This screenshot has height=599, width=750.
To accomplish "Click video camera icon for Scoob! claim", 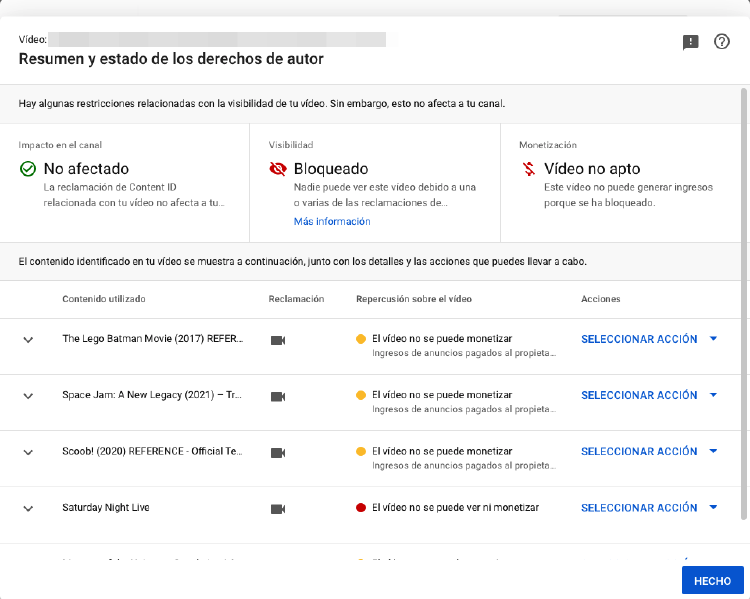I will point(278,452).
